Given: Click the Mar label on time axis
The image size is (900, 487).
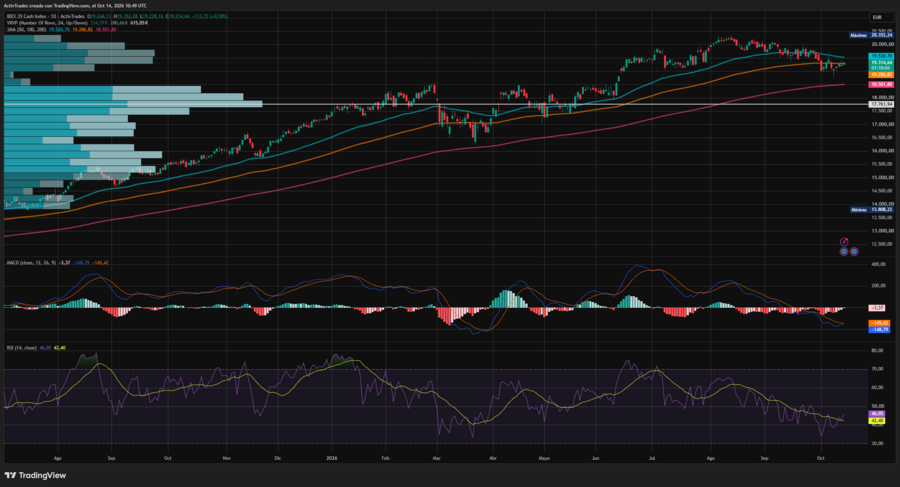Looking at the screenshot, I should click(437, 458).
